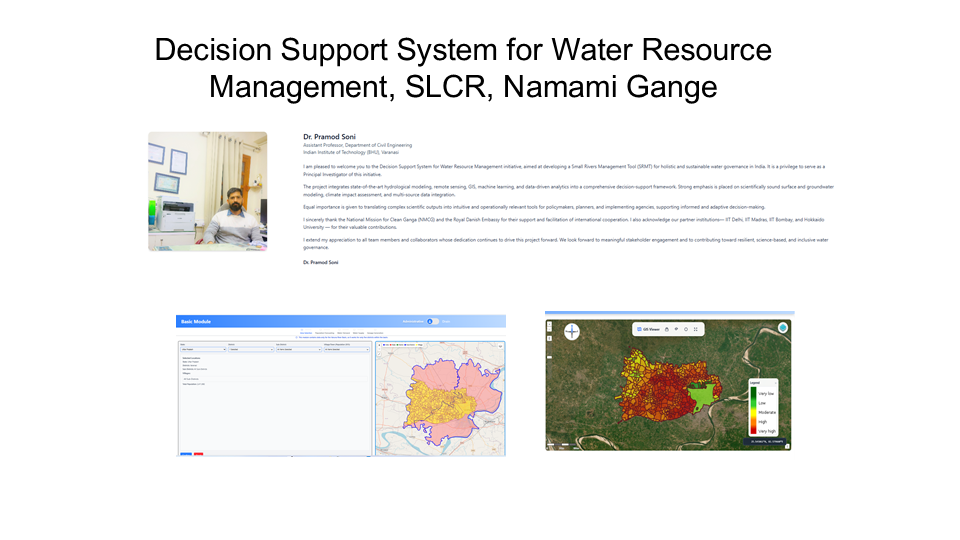The width and height of the screenshot is (960, 540).
Task: Click the 'Basic Module' header title
Action: point(196,321)
